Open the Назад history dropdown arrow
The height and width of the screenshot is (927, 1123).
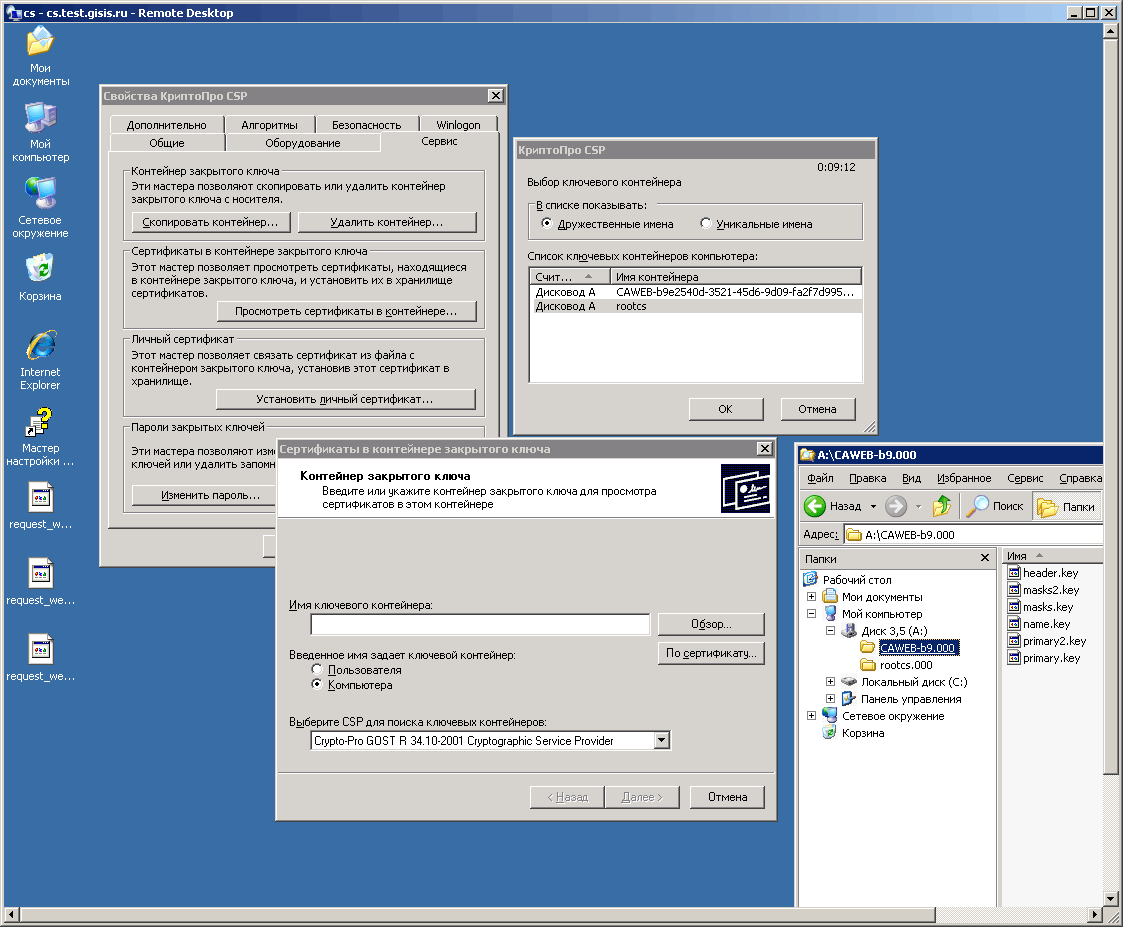point(873,506)
